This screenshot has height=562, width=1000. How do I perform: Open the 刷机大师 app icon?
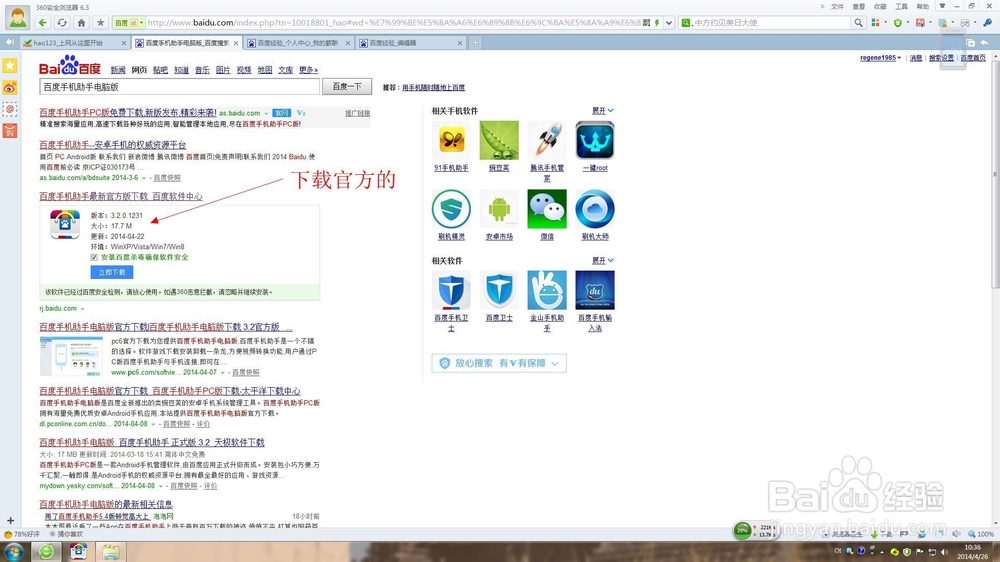click(x=595, y=209)
